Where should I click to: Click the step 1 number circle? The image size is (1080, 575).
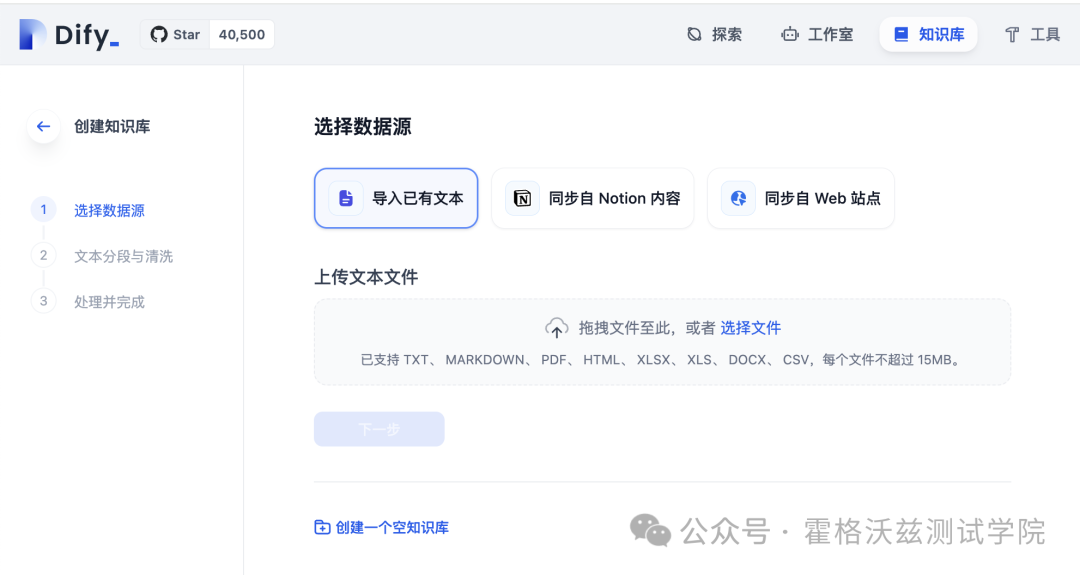[x=43, y=209]
